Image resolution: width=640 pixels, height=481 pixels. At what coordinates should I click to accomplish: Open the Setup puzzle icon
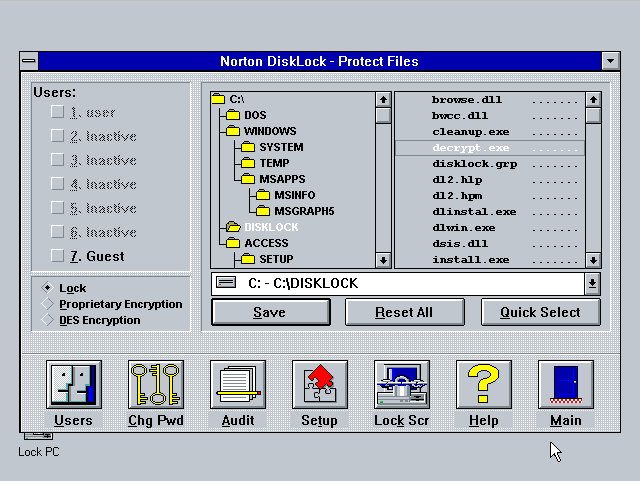pyautogui.click(x=320, y=384)
